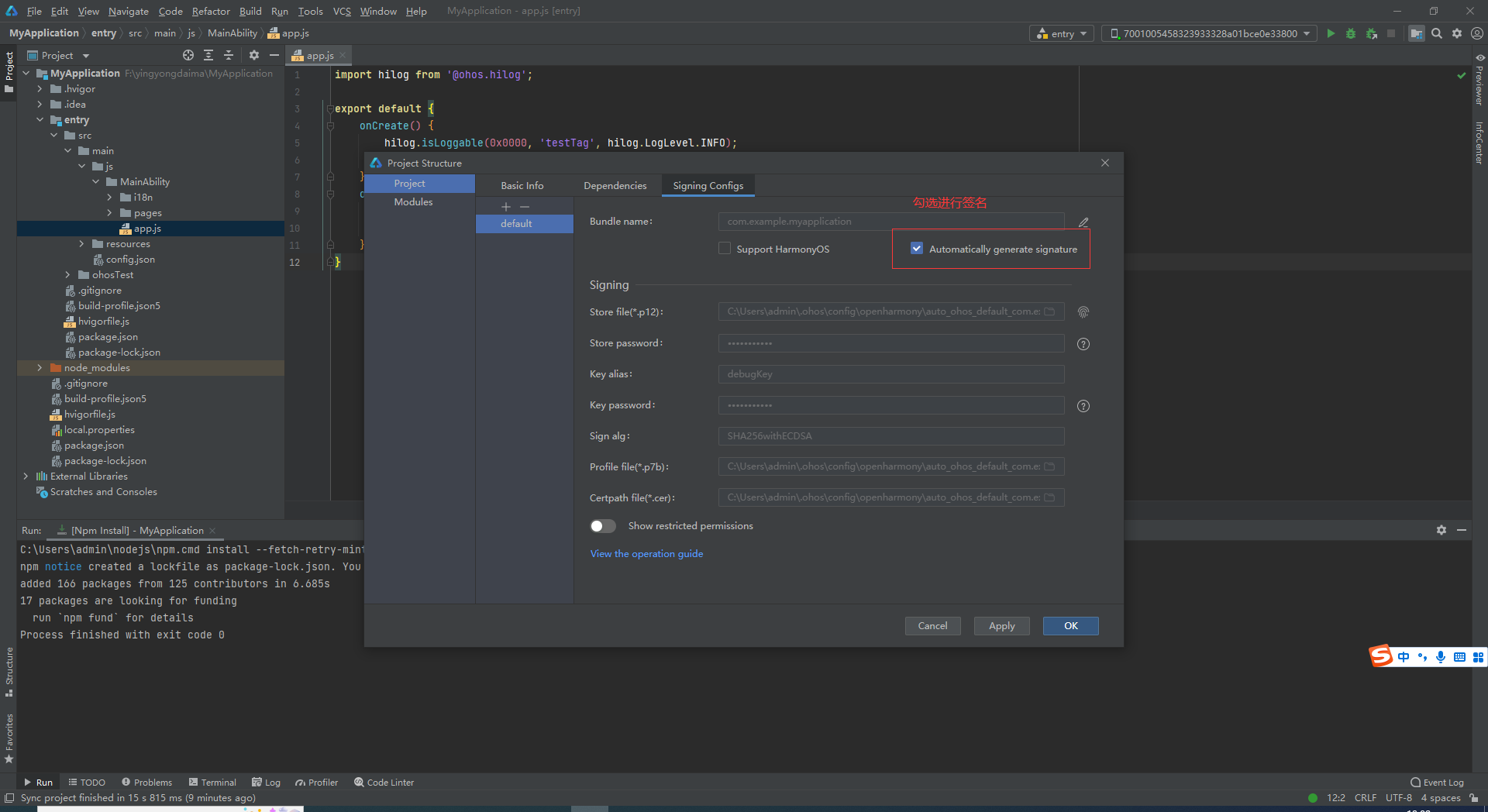Toggle Show restricted permissions switch
Image resolution: width=1488 pixels, height=812 pixels.
603,526
